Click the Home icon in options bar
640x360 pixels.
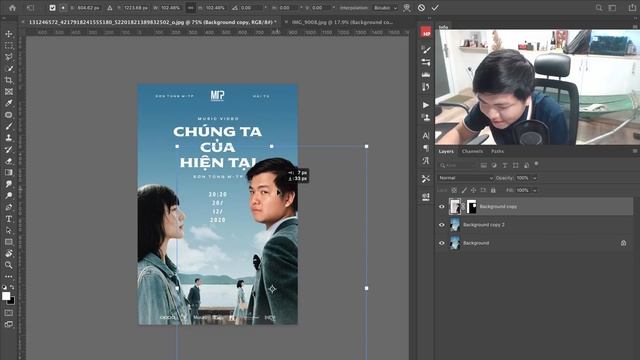tap(12, 8)
